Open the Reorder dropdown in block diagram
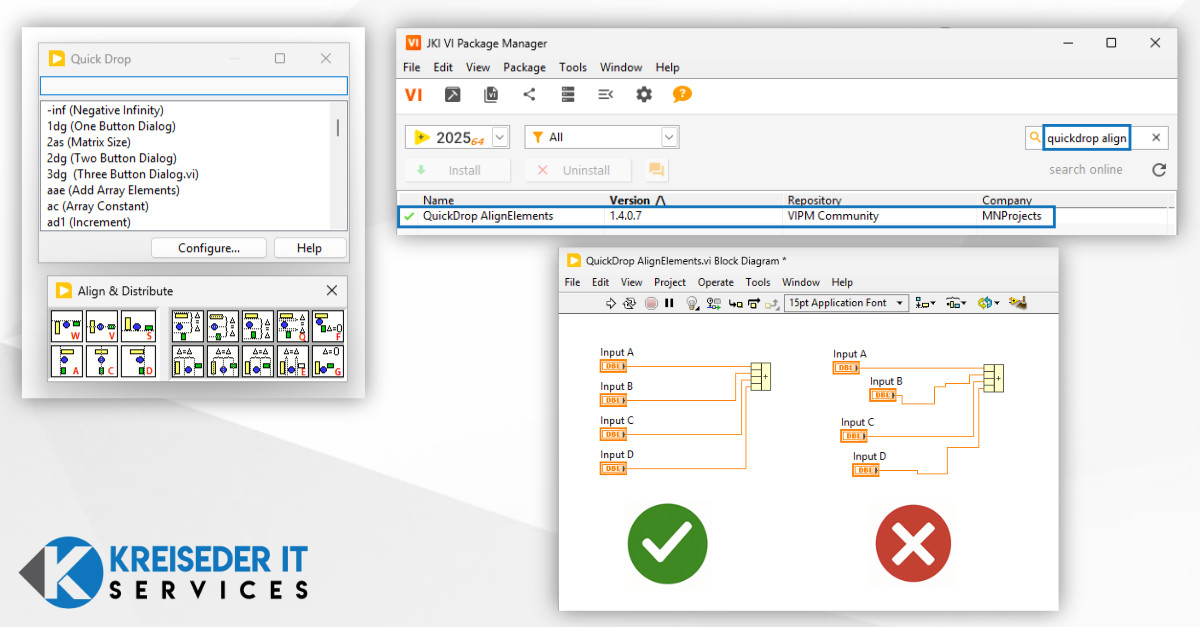The height and width of the screenshot is (627, 1200). click(x=989, y=303)
